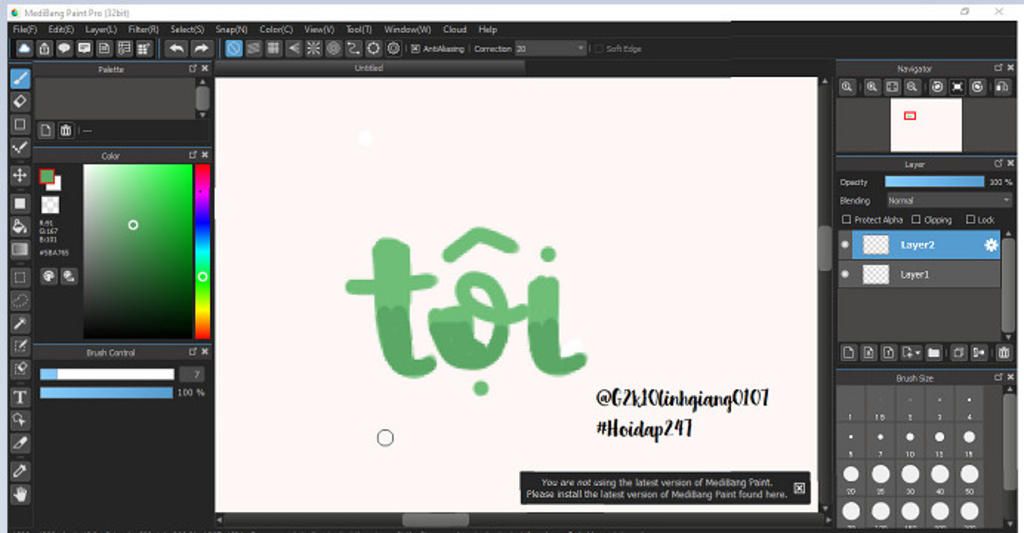Click the Navigator zoom-out icon
This screenshot has height=533, width=1024.
pos(912,87)
